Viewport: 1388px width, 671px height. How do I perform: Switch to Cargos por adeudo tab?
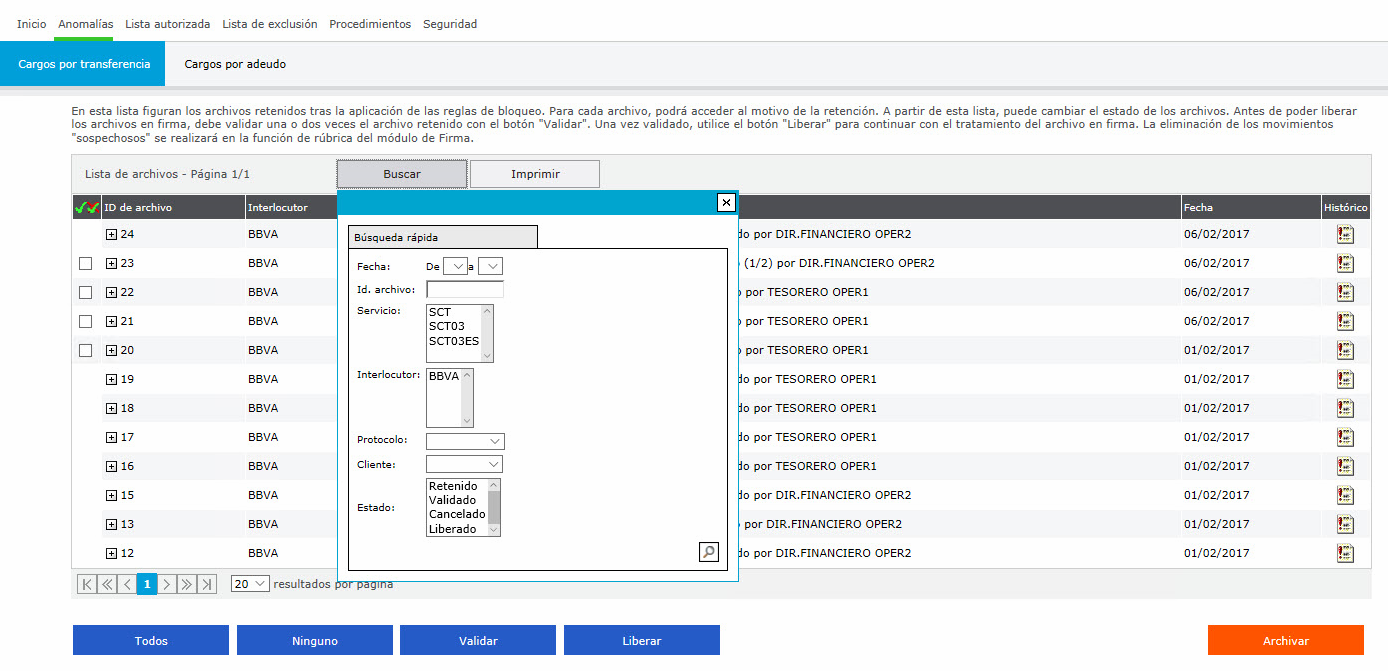coord(235,64)
